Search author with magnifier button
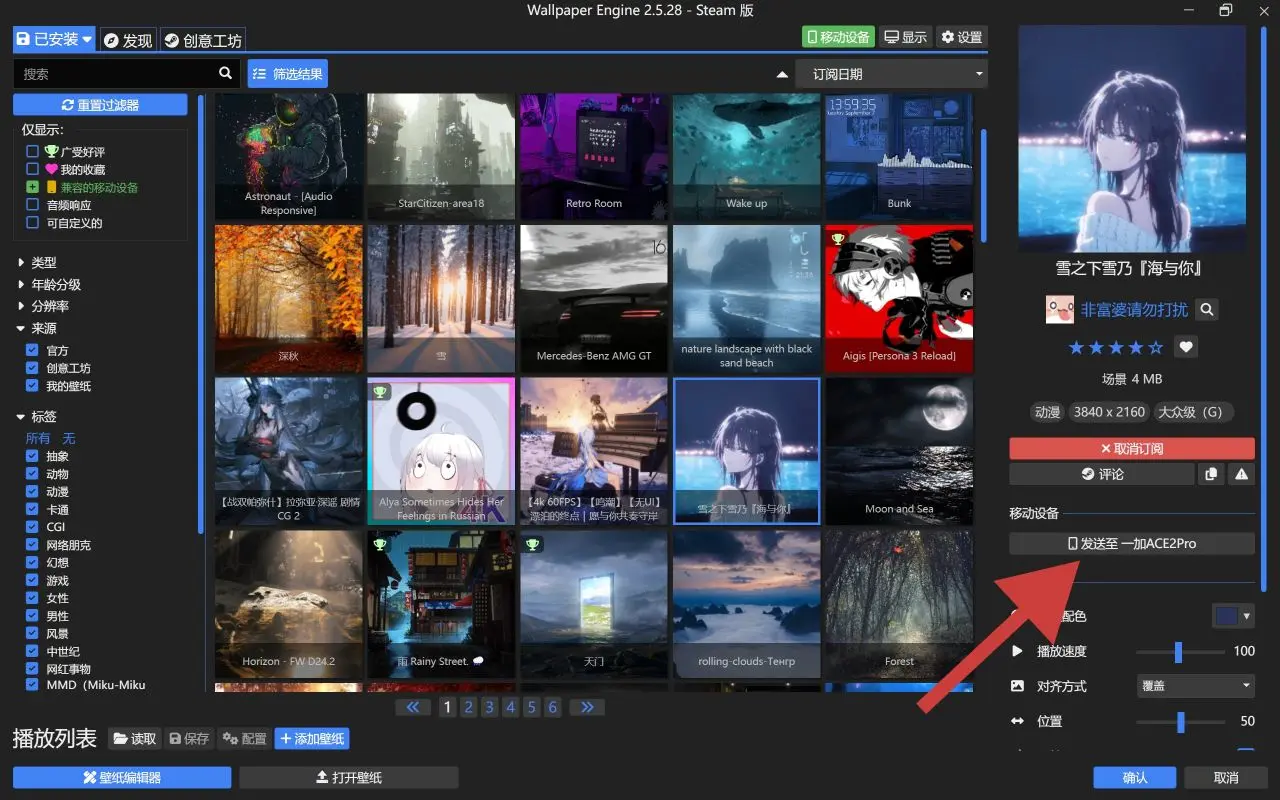 [x=1207, y=310]
